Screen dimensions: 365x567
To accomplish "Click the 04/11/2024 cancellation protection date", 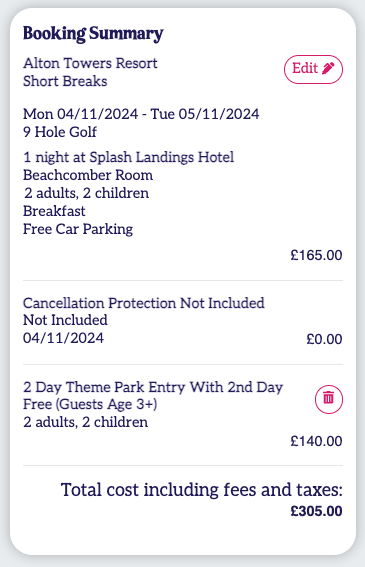I will click(x=64, y=338).
